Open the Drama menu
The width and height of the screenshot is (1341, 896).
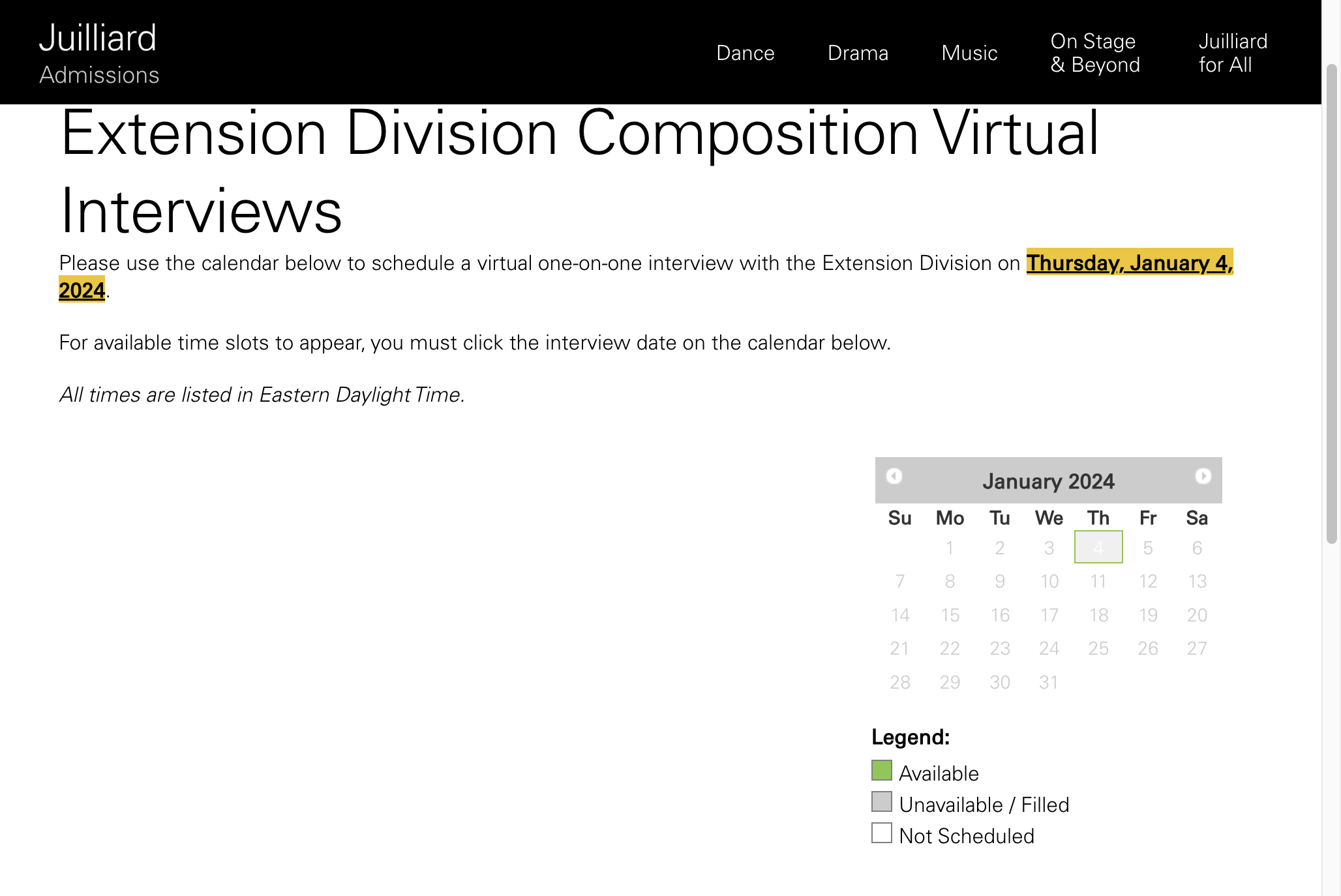tap(858, 53)
